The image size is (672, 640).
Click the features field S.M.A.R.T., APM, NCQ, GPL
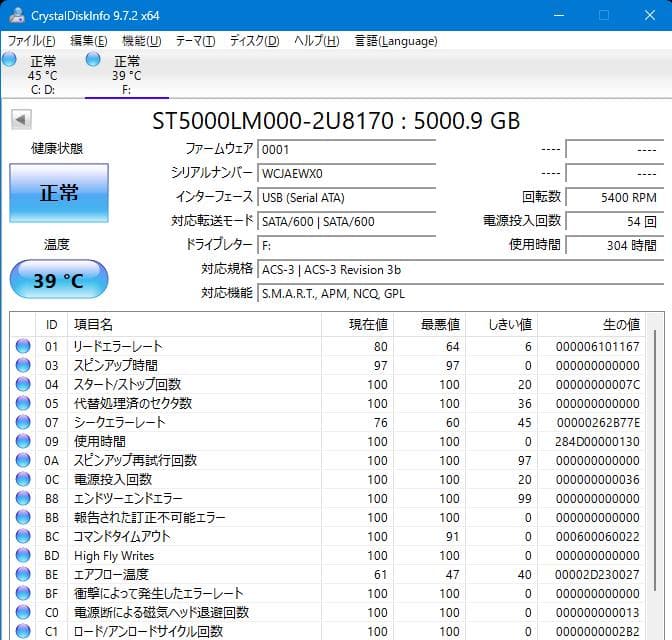click(461, 294)
